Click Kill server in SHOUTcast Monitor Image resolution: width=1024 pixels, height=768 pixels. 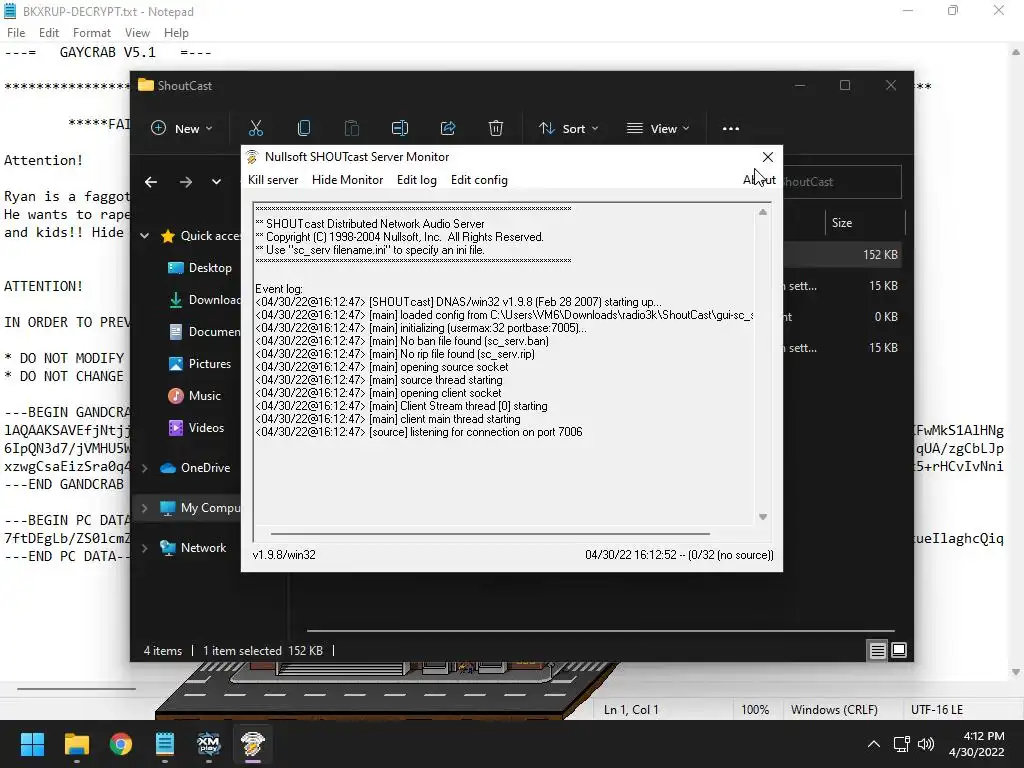click(x=273, y=180)
